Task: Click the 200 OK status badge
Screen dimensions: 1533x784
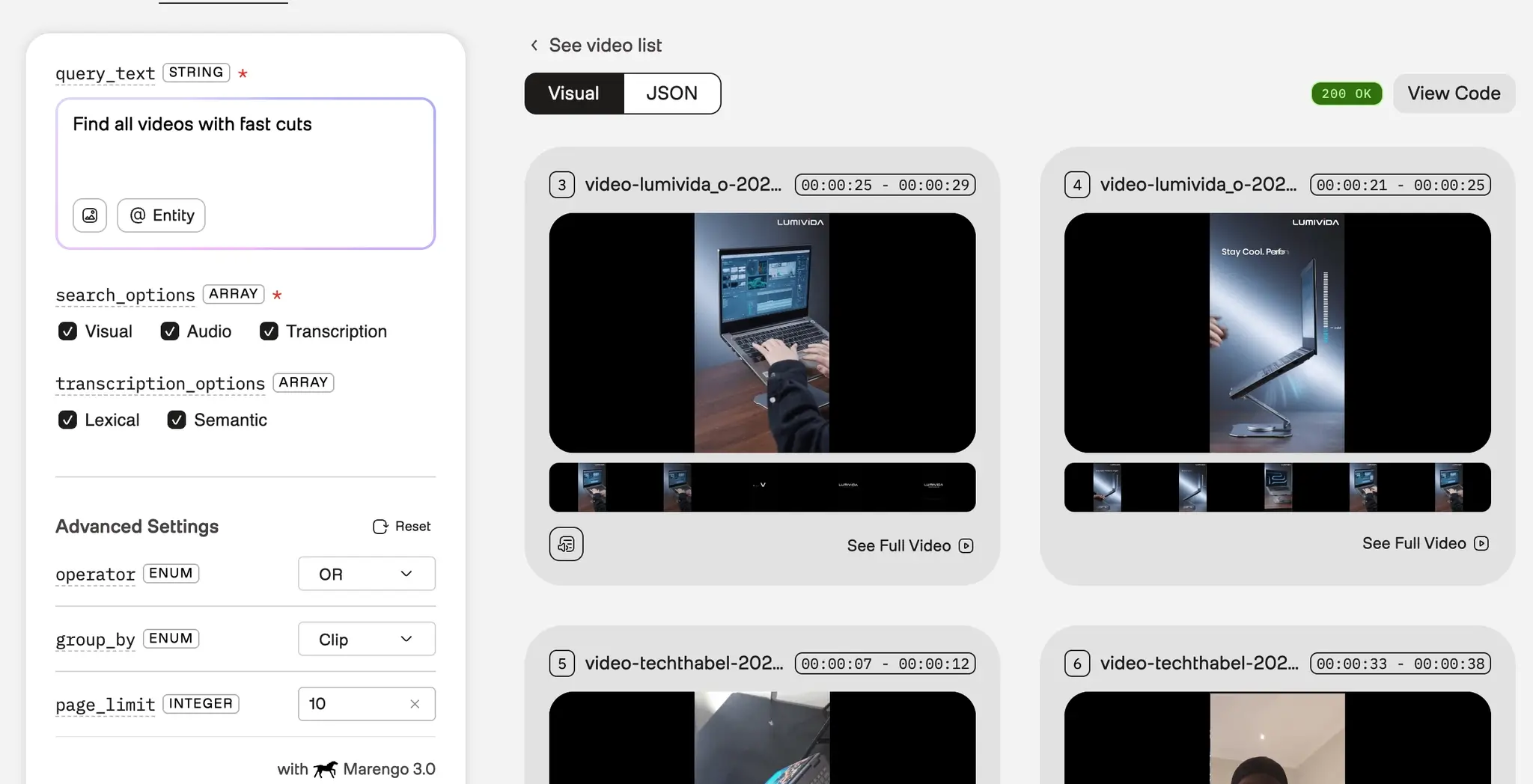Action: tap(1345, 94)
